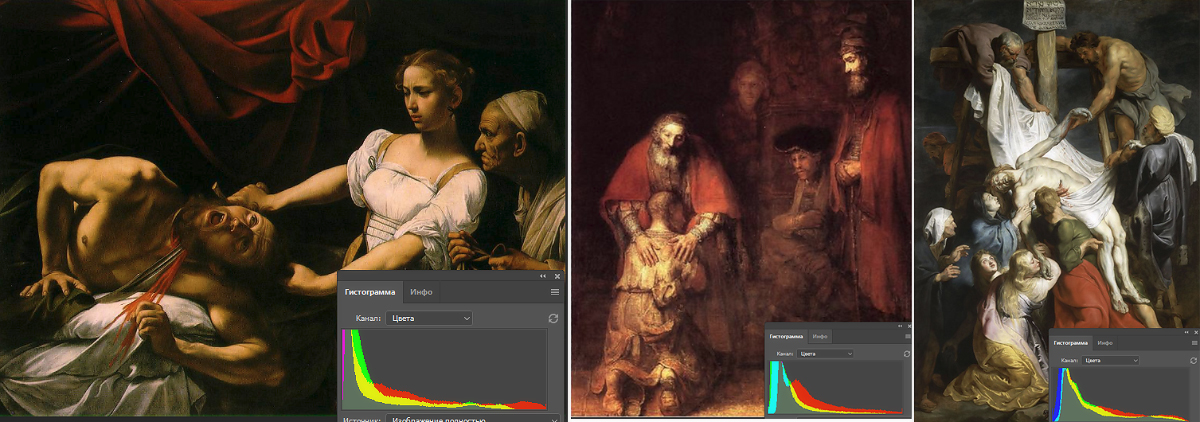
Task: Open the middle histogram panel's menu icon
Action: [907, 336]
